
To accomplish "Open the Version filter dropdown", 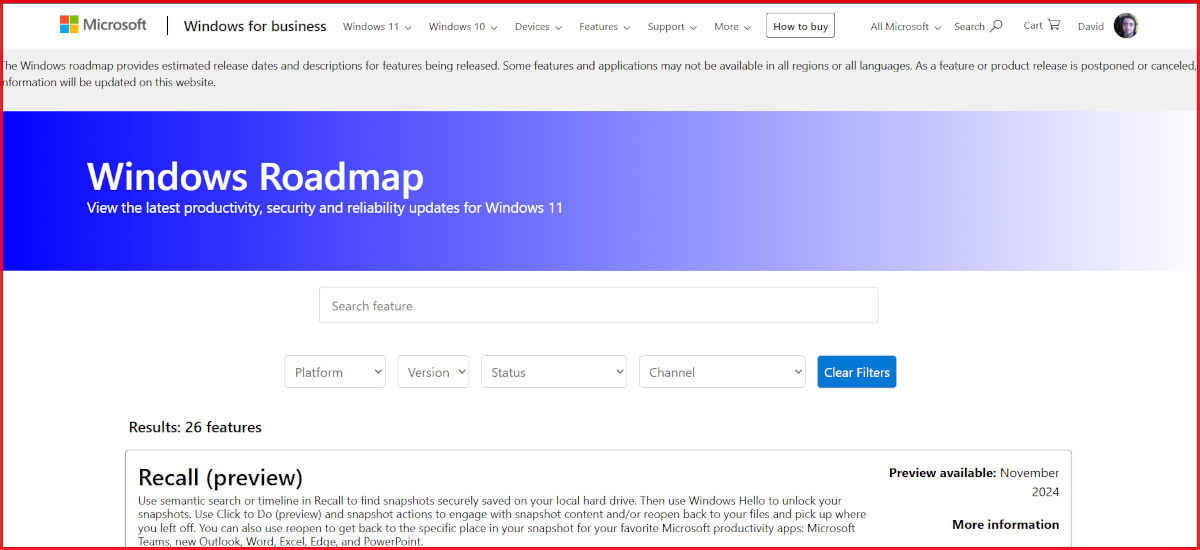I will [433, 372].
